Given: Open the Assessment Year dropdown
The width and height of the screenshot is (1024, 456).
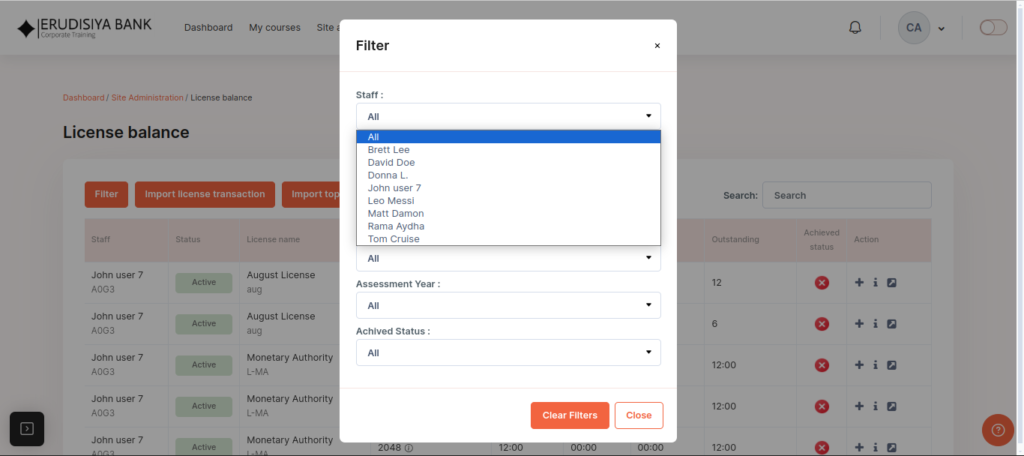Looking at the screenshot, I should click(x=508, y=305).
